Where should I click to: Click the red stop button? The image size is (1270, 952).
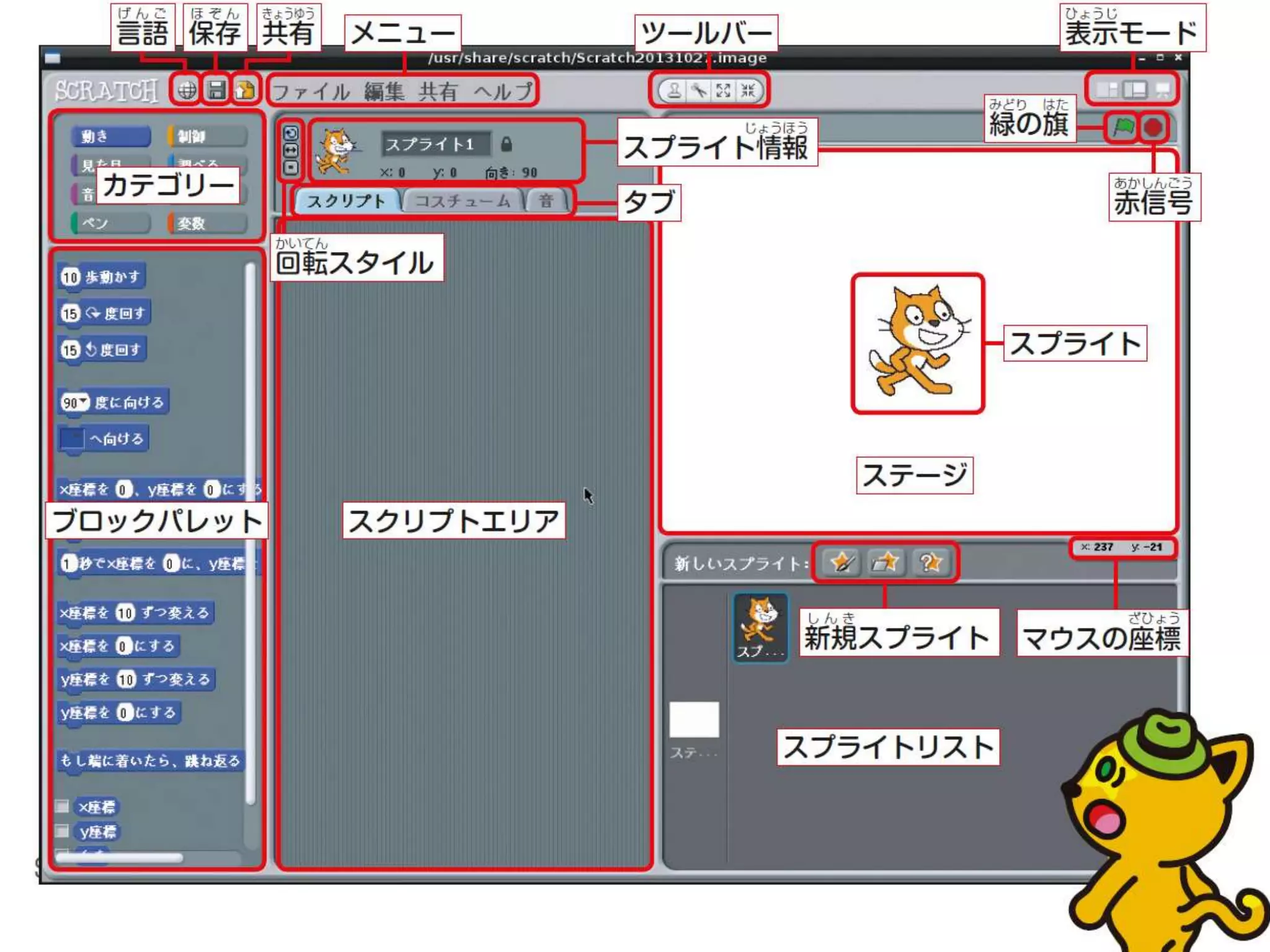[x=1153, y=128]
